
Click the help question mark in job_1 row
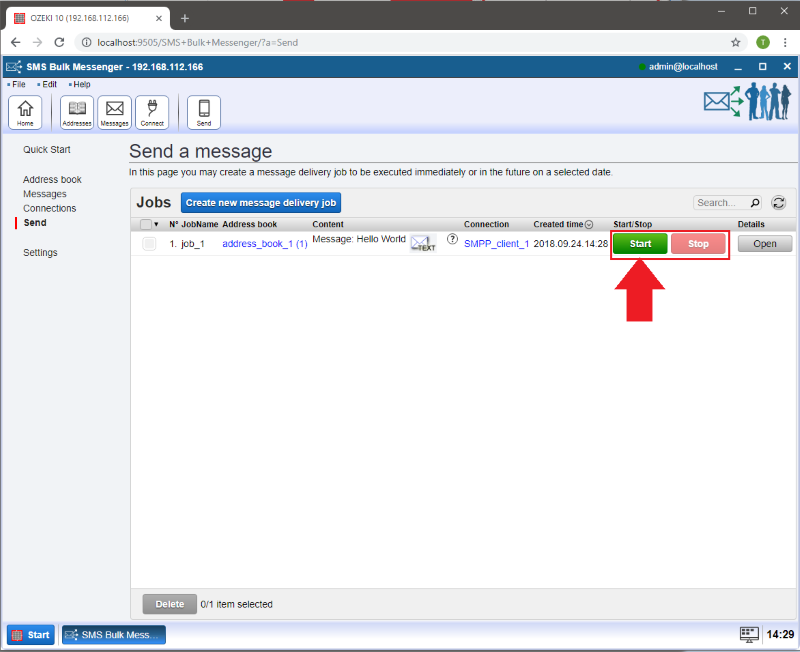pyautogui.click(x=452, y=240)
